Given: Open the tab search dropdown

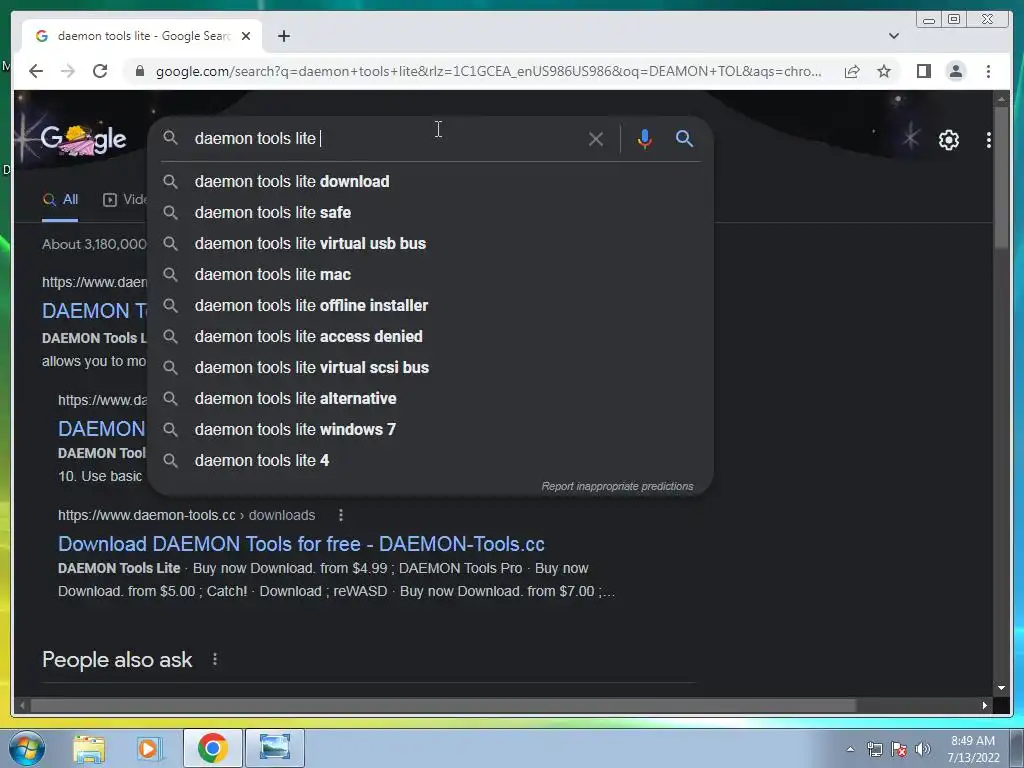Looking at the screenshot, I should point(893,36).
